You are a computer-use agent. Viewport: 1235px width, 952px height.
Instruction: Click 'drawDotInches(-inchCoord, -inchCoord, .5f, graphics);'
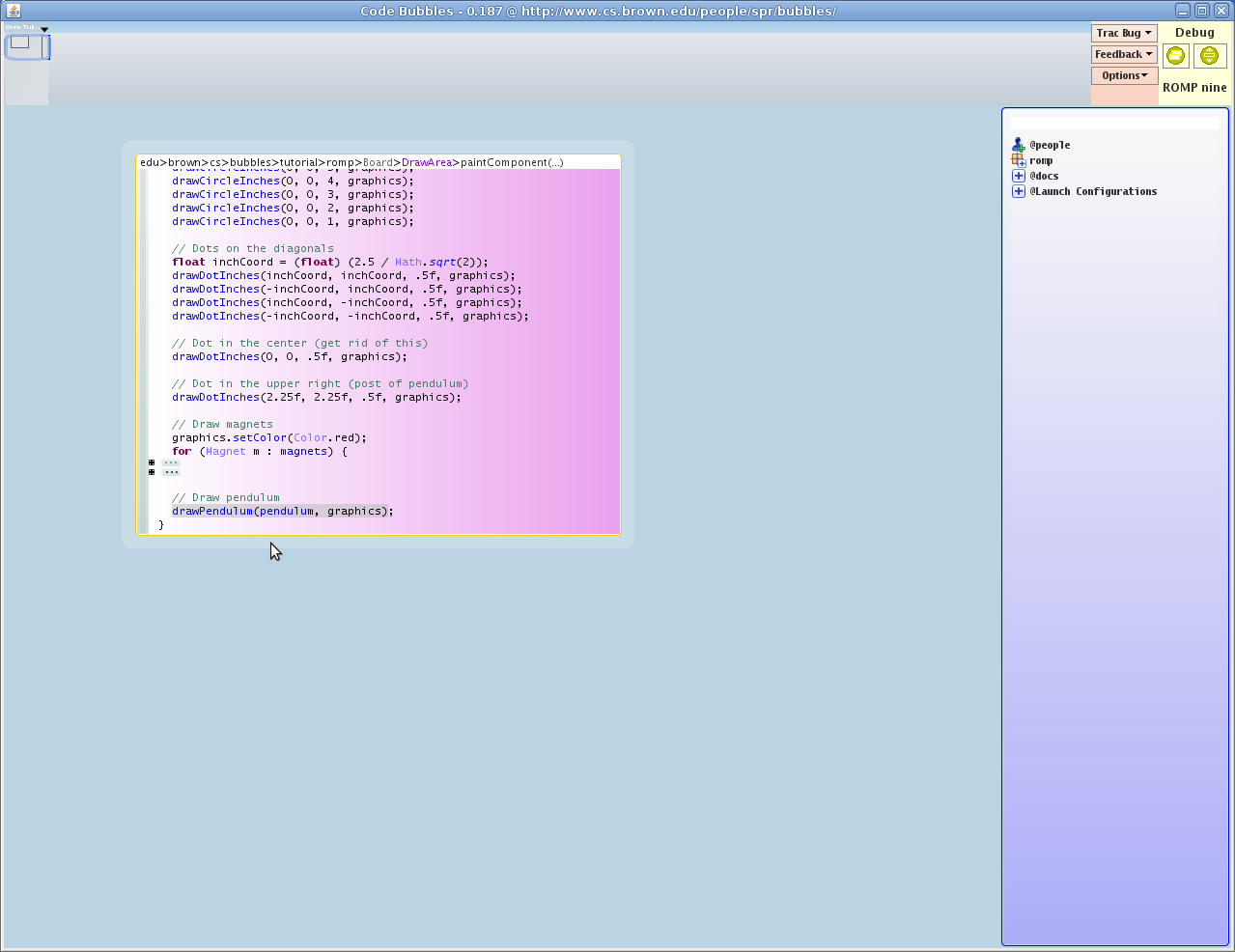click(x=351, y=316)
